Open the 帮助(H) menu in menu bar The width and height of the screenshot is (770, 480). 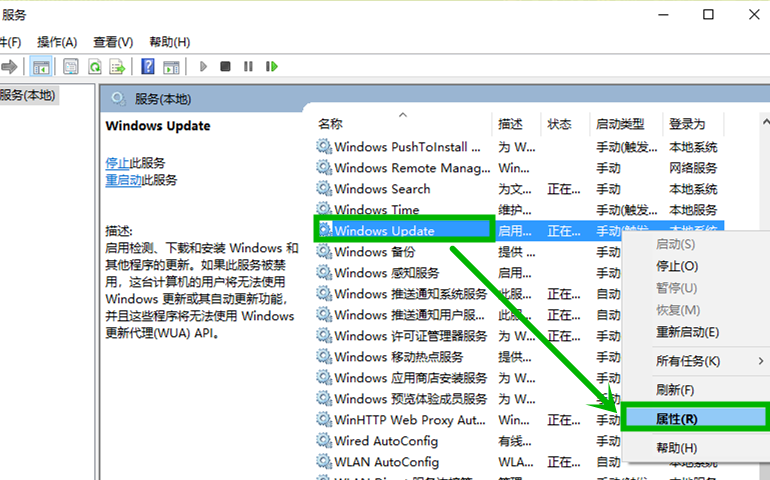click(x=169, y=42)
